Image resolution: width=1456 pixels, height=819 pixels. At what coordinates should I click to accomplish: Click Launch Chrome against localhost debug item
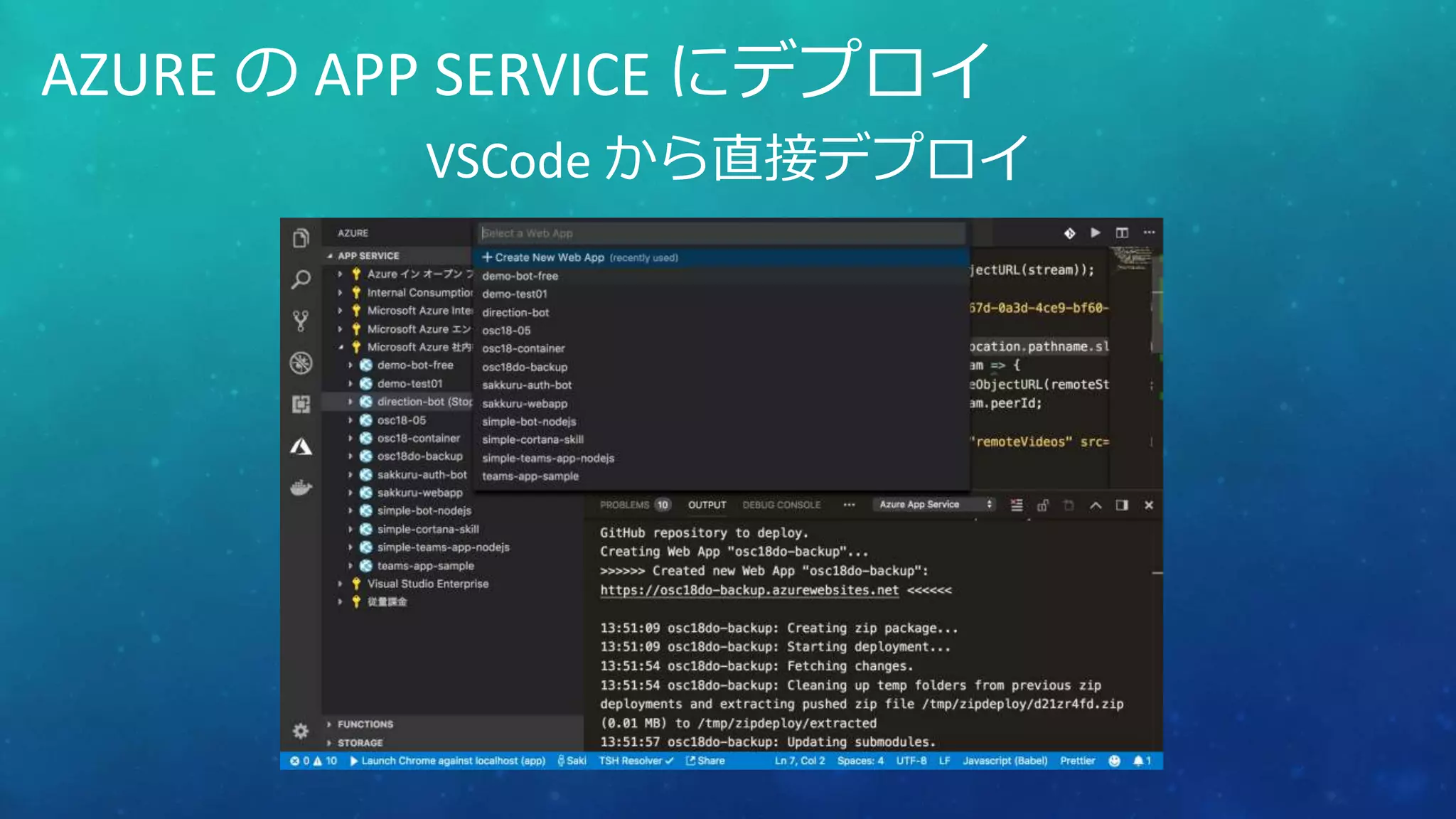[x=447, y=761]
